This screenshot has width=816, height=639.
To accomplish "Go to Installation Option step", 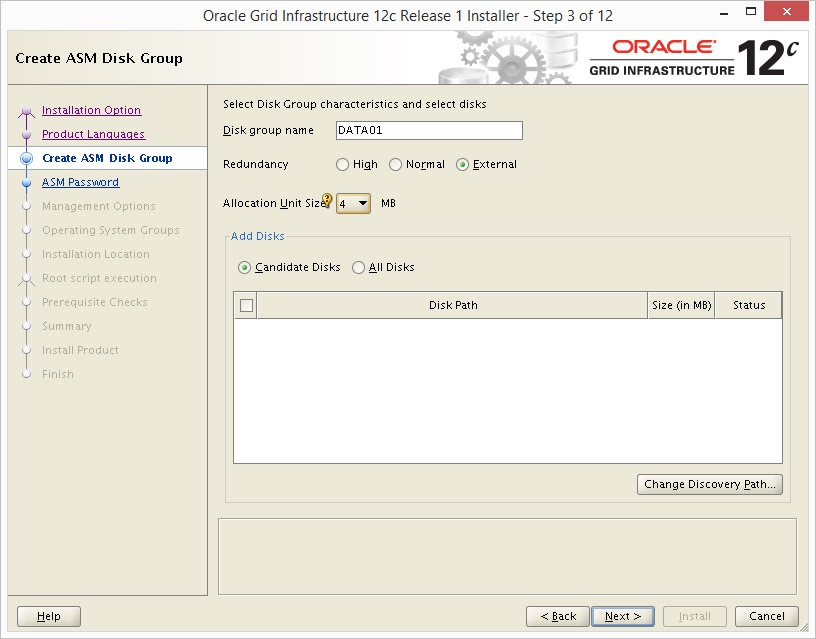I will click(91, 110).
